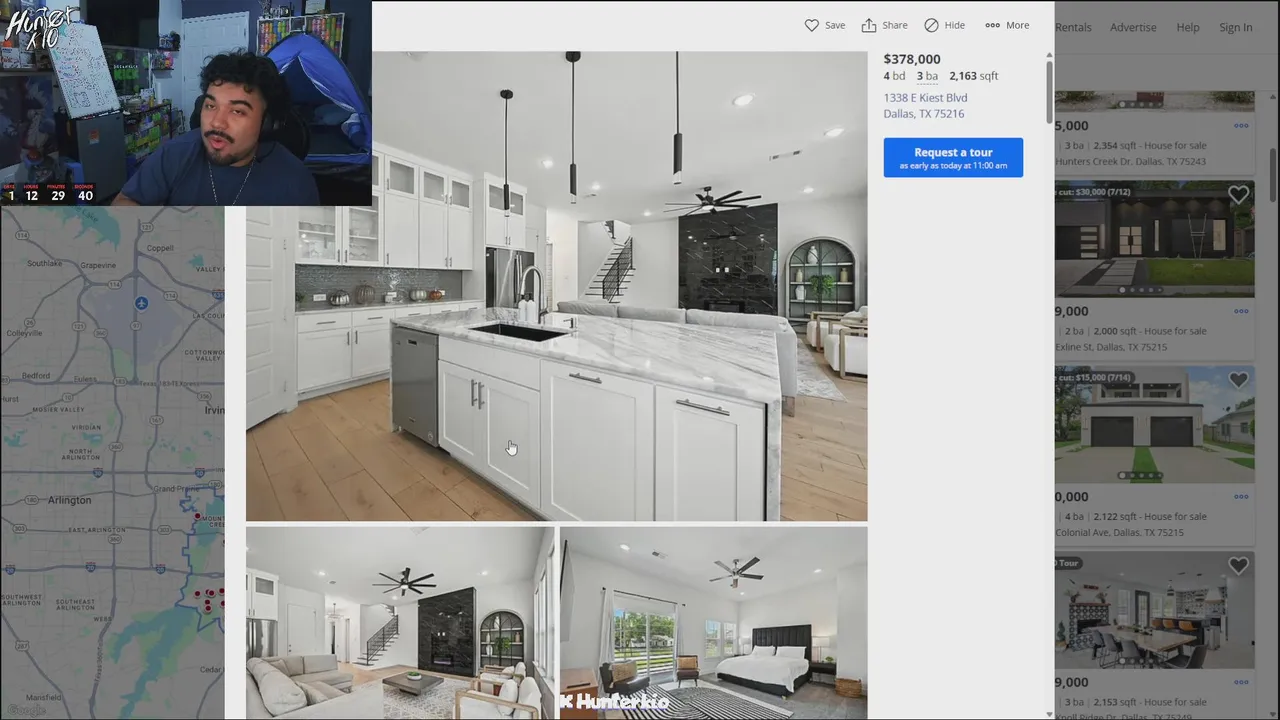Image resolution: width=1280 pixels, height=720 pixels.
Task: Save the Knoll Ridge Dr listing with its heart icon
Action: [1238, 566]
